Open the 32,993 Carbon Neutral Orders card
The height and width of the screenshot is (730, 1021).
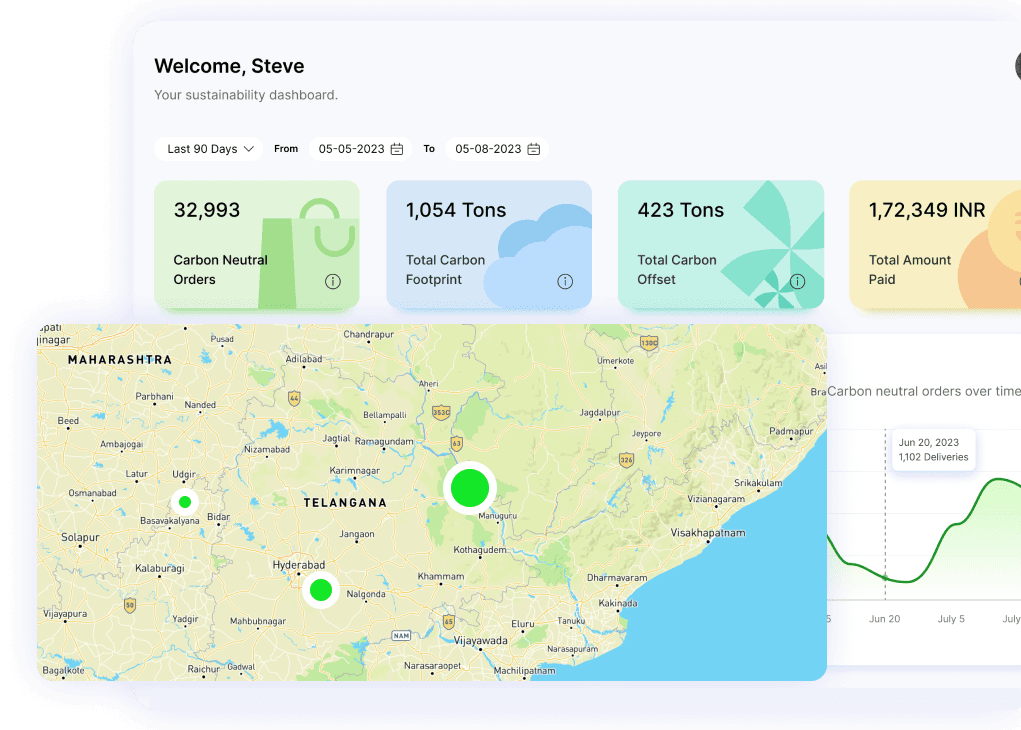(x=257, y=245)
